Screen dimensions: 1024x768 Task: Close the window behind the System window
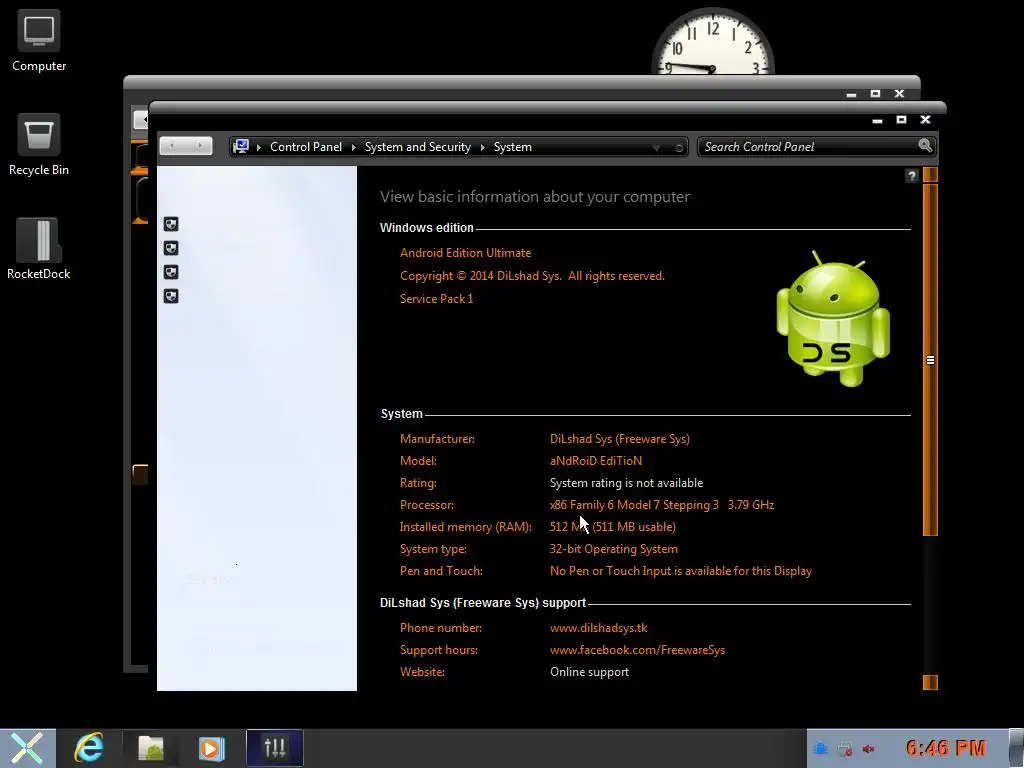click(899, 93)
